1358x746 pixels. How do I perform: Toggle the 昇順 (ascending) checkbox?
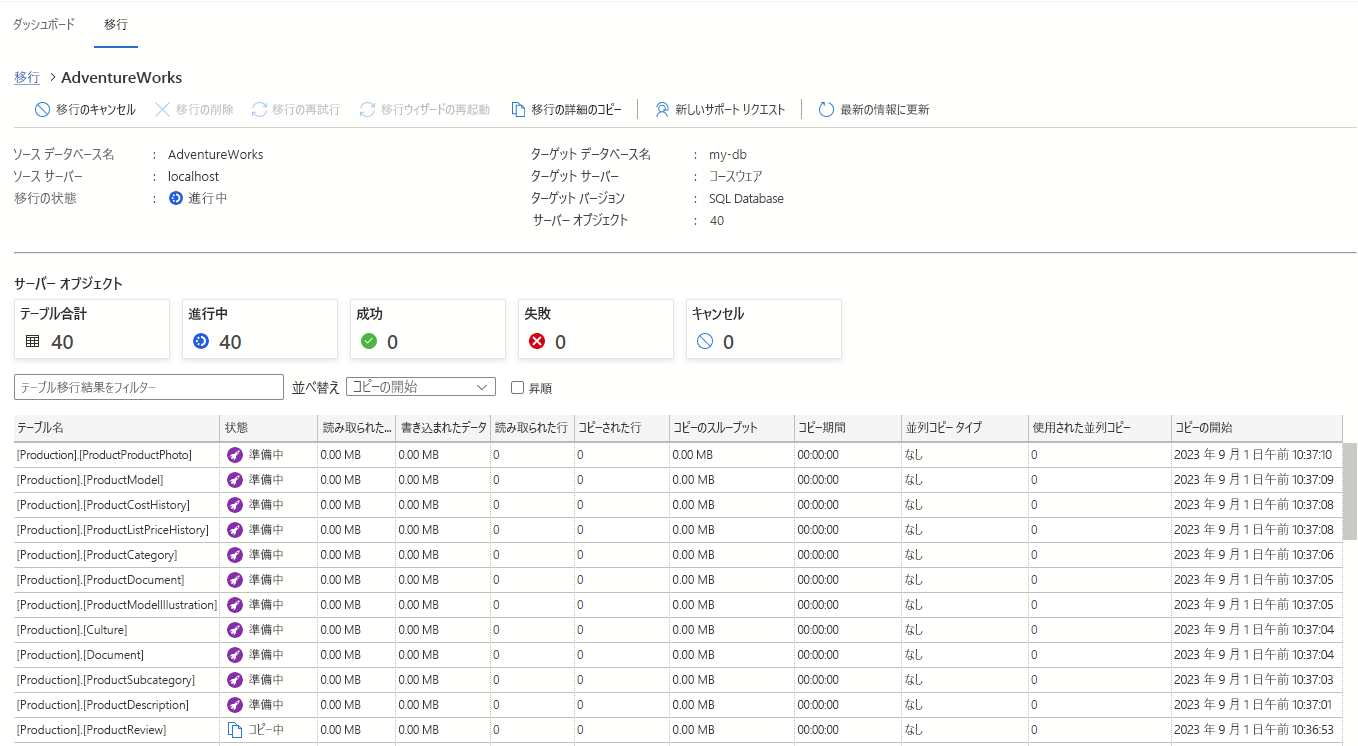[517, 387]
